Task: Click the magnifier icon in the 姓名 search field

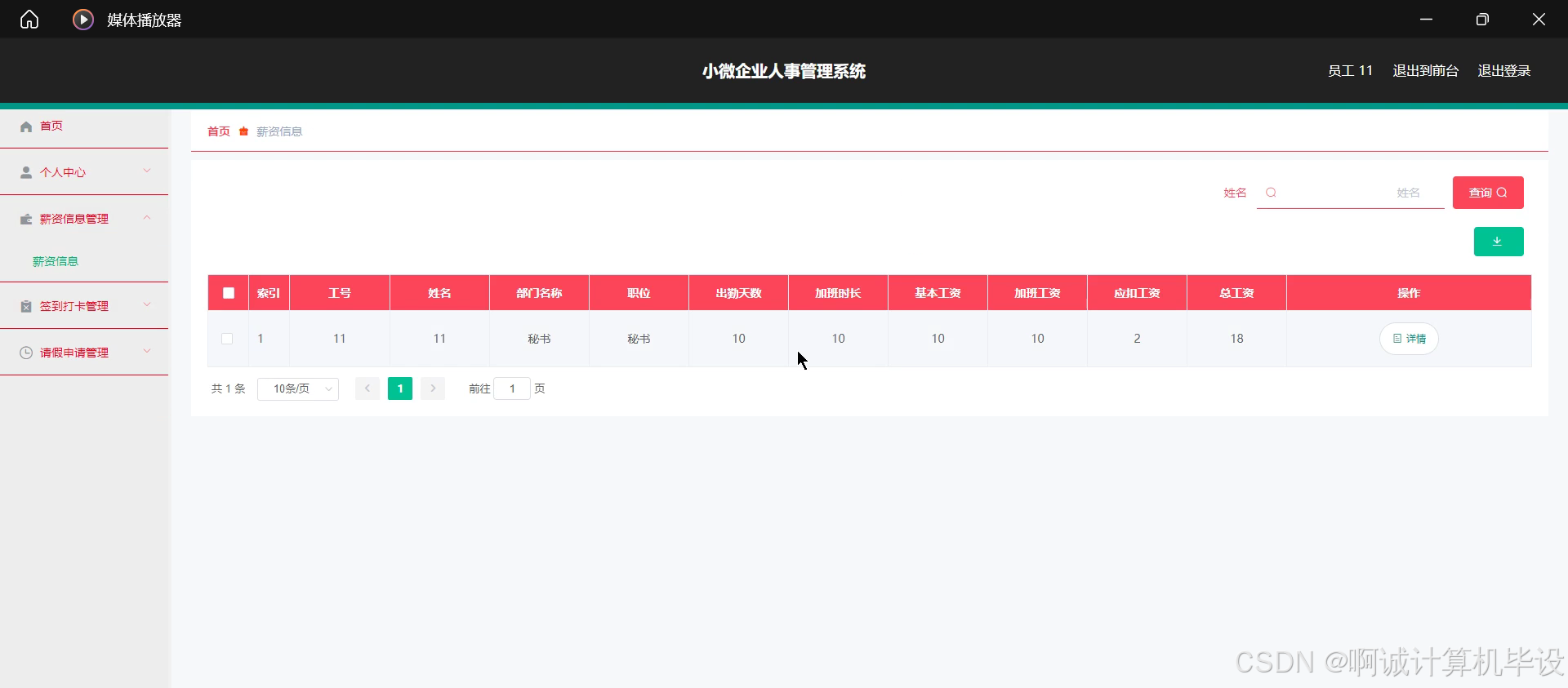Action: tap(1271, 193)
